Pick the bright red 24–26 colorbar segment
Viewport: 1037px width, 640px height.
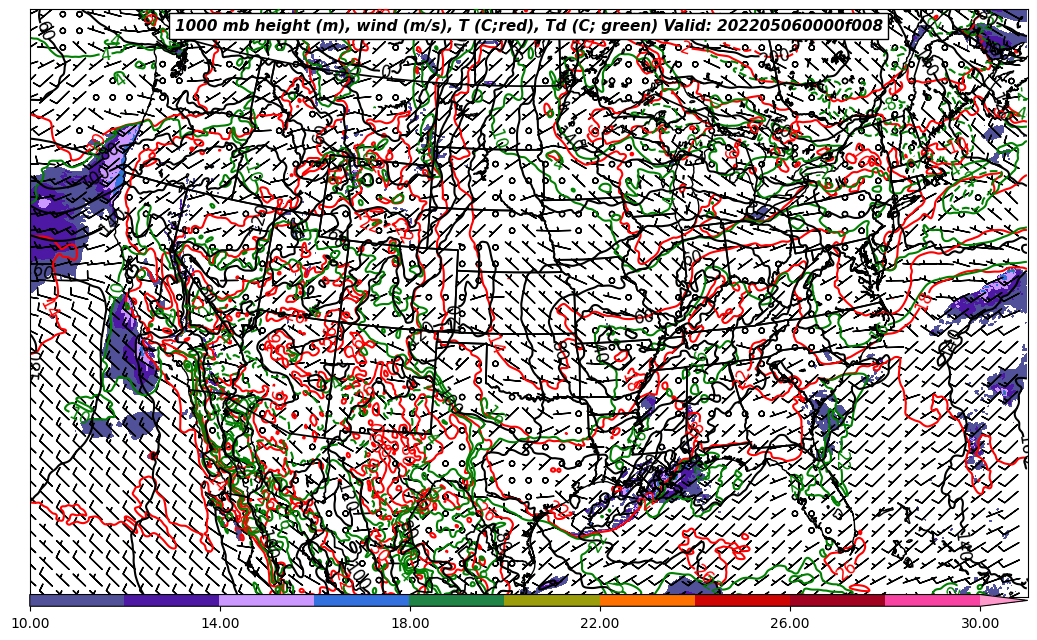coord(742,600)
